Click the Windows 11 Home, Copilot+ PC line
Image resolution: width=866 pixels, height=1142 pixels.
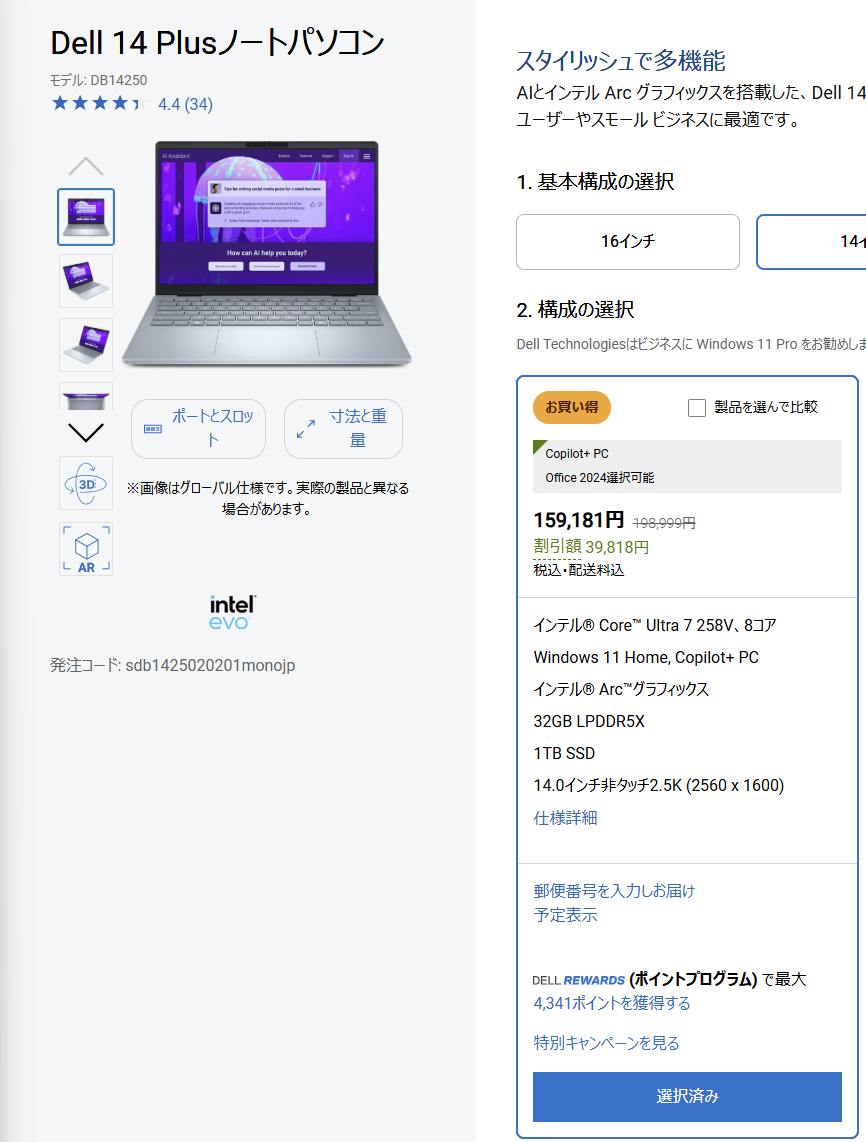coord(646,657)
